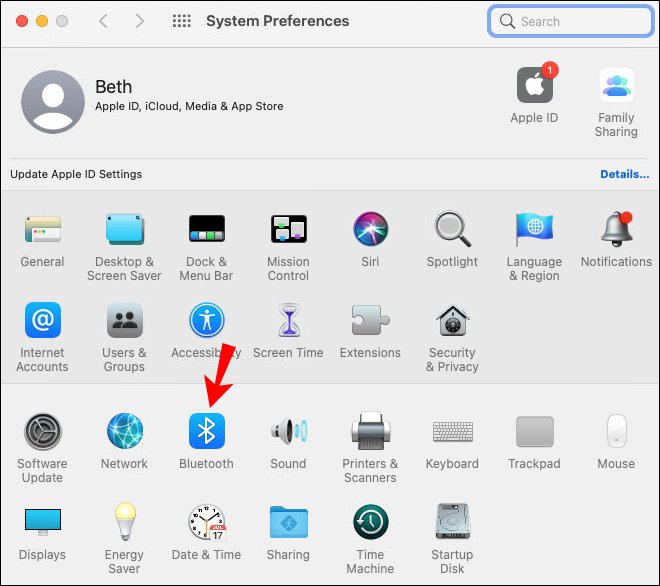Click the Details... link
660x586 pixels.
pyautogui.click(x=625, y=174)
